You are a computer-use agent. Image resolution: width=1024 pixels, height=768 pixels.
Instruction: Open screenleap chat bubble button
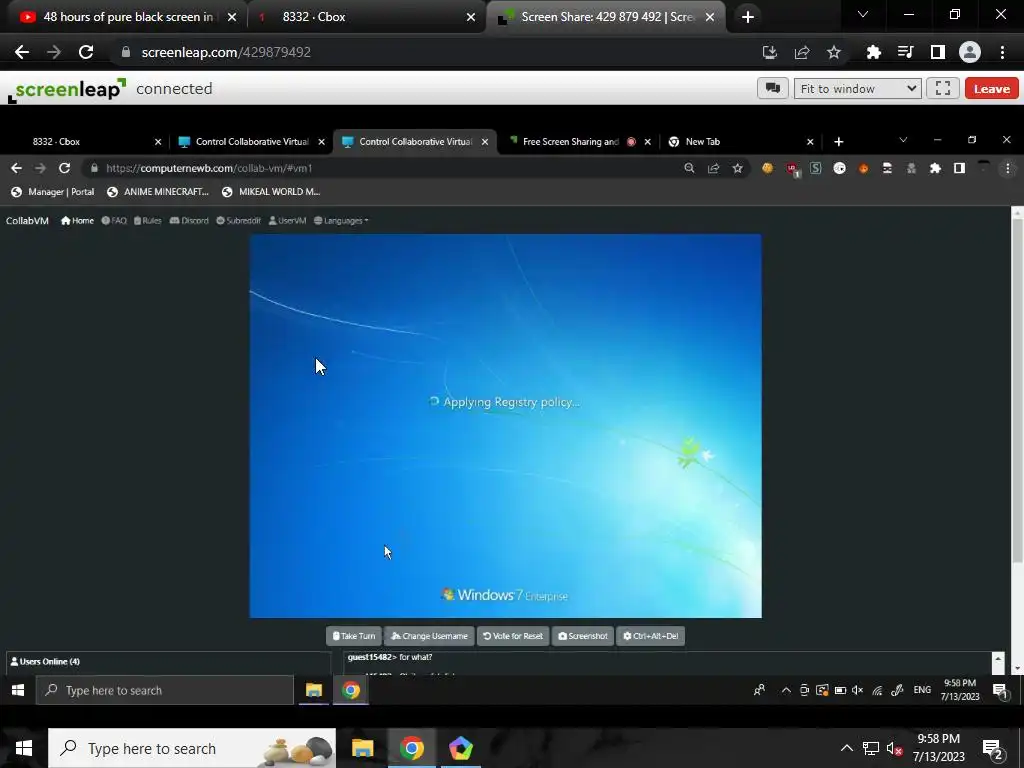773,88
